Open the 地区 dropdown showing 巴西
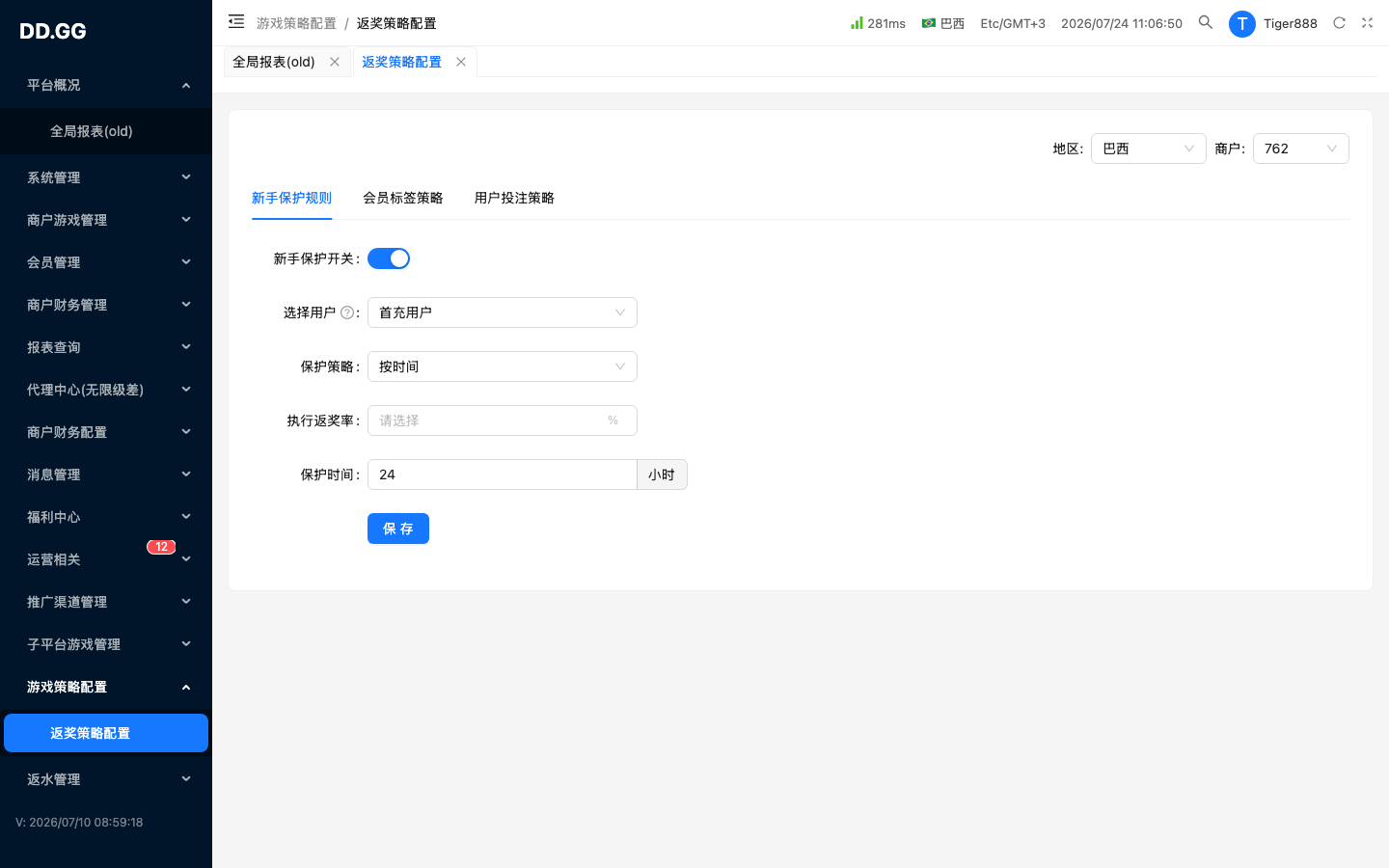The width and height of the screenshot is (1389, 868). (1149, 149)
